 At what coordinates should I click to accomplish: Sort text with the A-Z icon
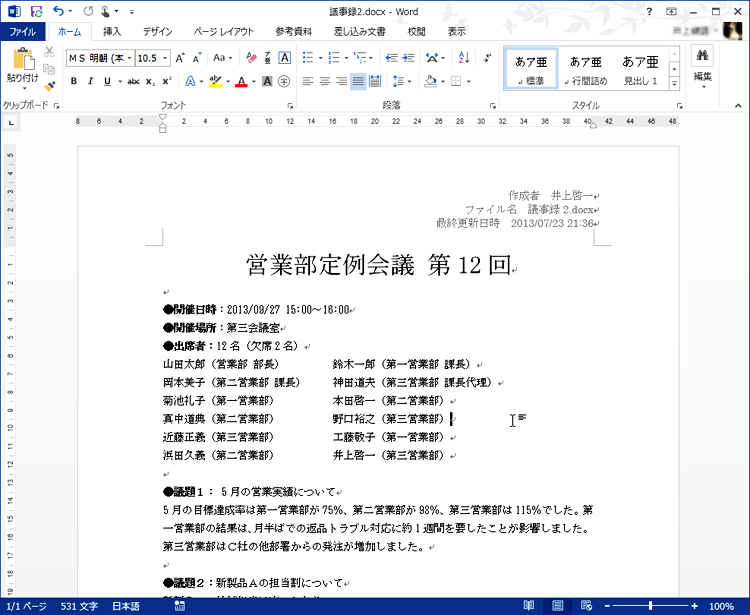[463, 58]
